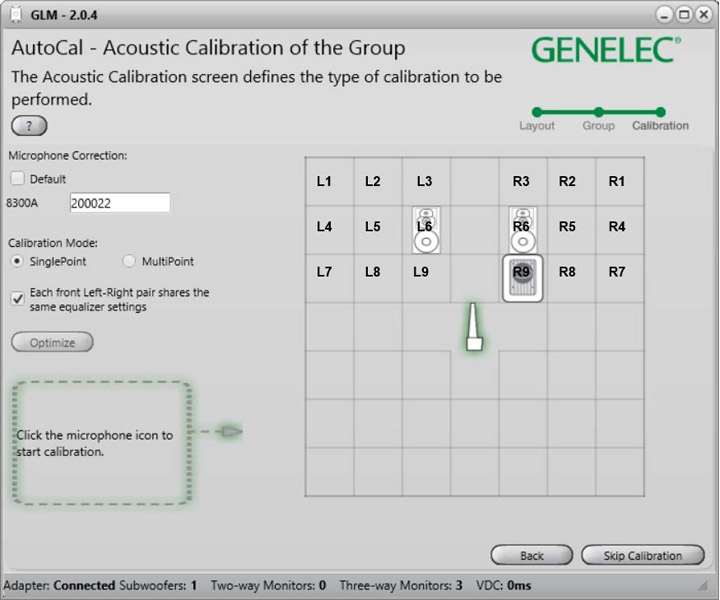Choose MultiPoint calibration mode
This screenshot has width=720, height=600.
[x=129, y=261]
